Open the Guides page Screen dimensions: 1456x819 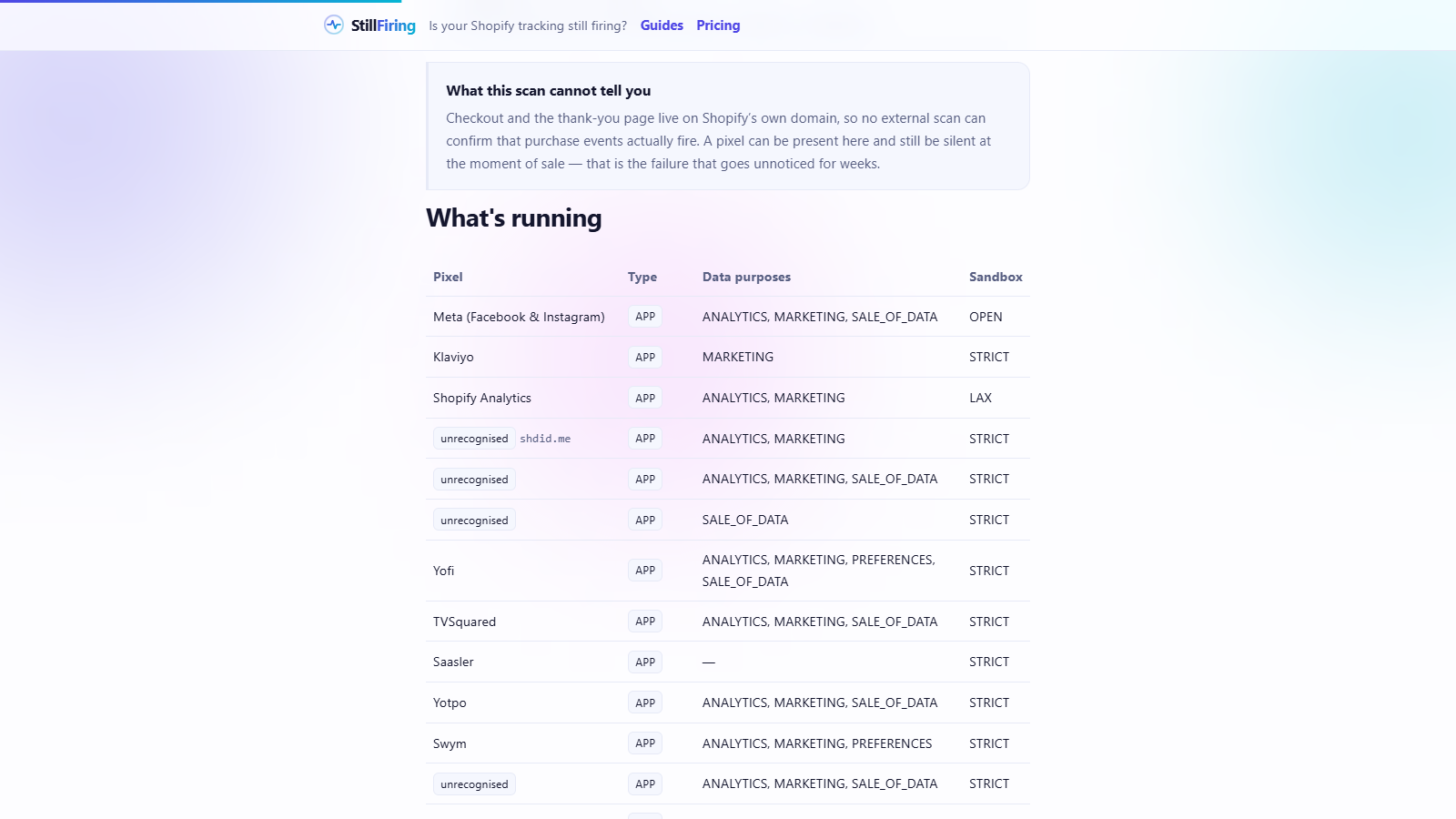coord(662,25)
